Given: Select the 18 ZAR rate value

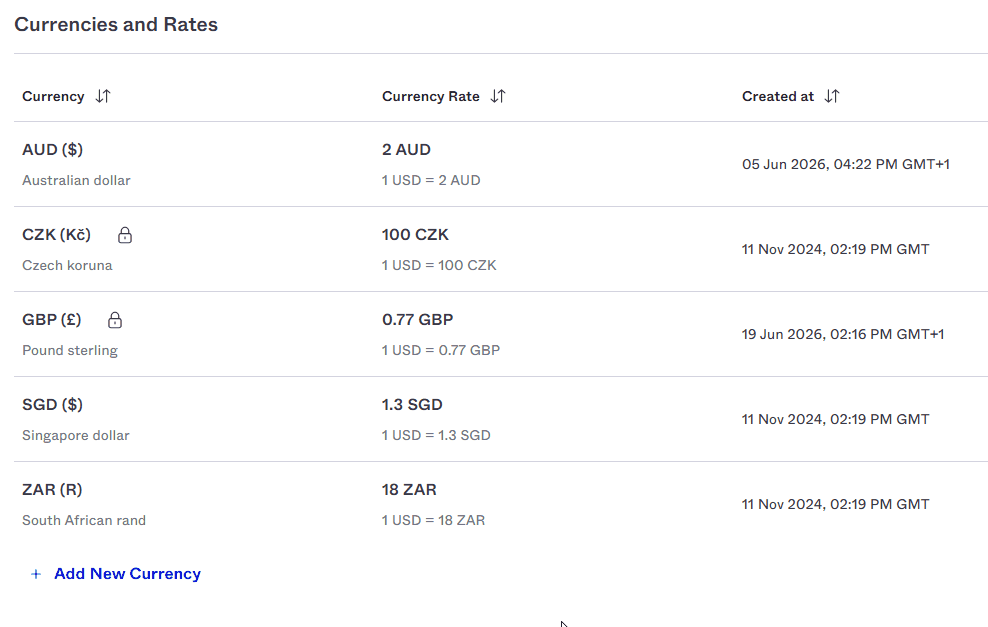Looking at the screenshot, I should tap(409, 490).
